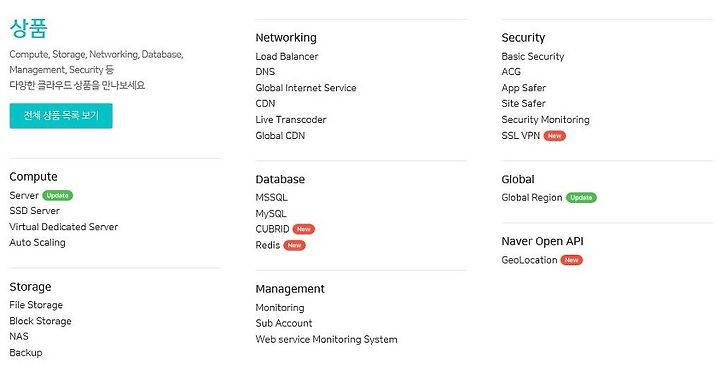Select Sub Account under Management
Viewport: 720px width, 365px height.
click(284, 323)
